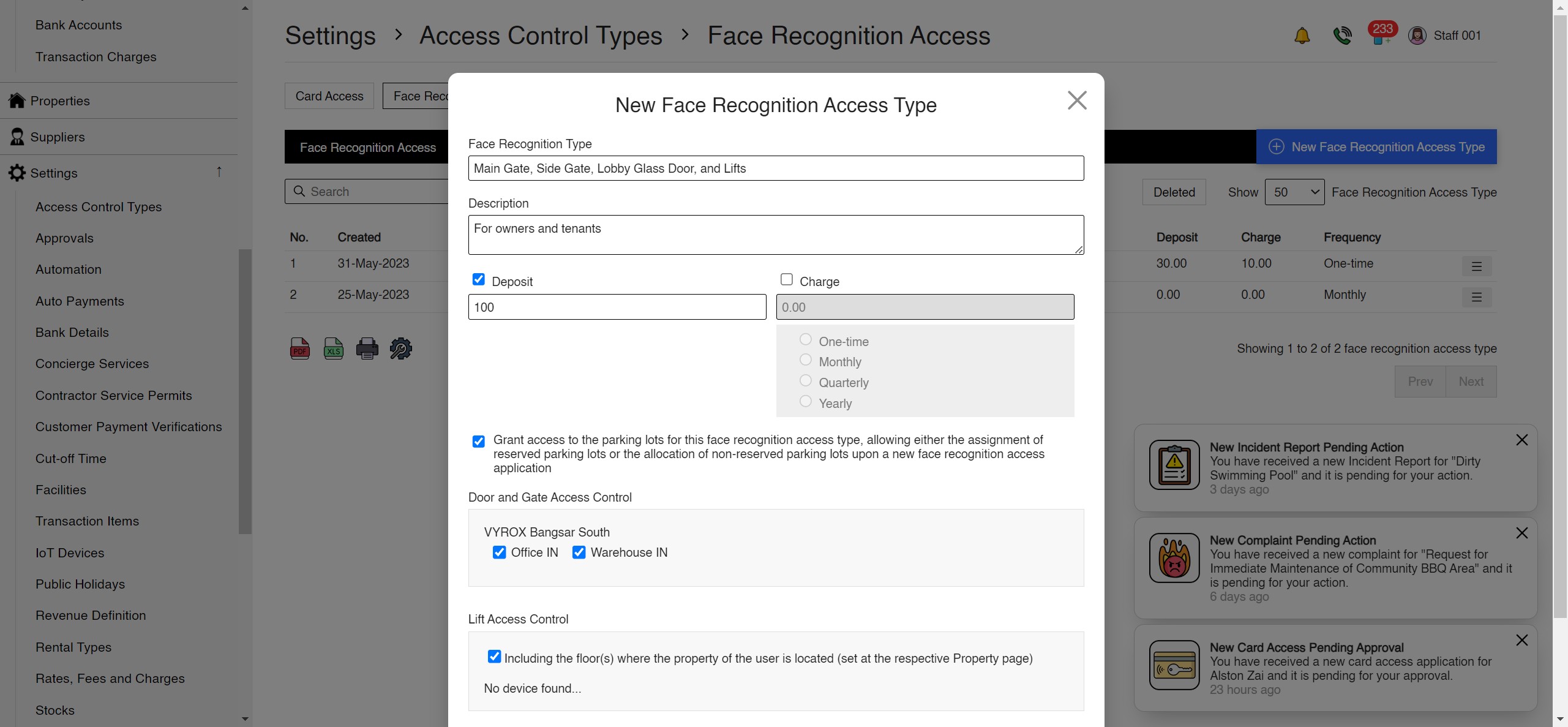The width and height of the screenshot is (1568, 727).
Task: Click the Staff 001 avatar
Action: pyautogui.click(x=1418, y=35)
